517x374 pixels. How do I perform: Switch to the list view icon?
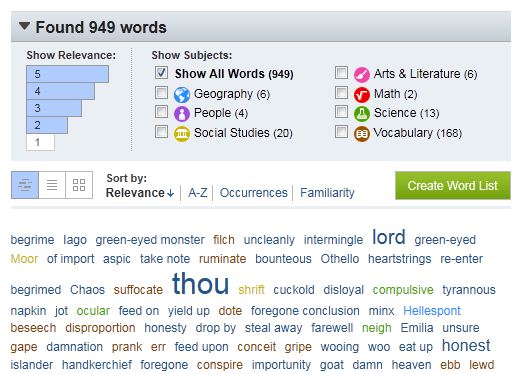[52, 185]
